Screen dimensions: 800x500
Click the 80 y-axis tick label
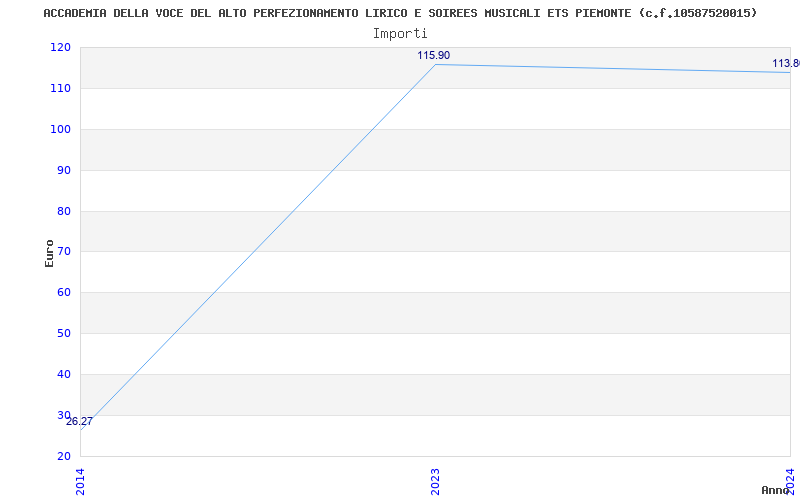(64, 211)
